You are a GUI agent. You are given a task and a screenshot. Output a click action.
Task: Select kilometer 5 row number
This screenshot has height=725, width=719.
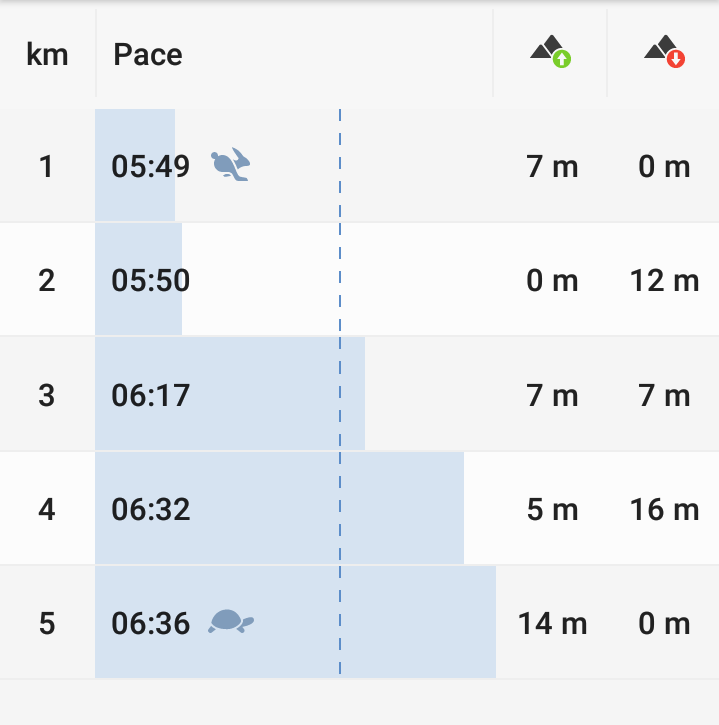click(47, 624)
